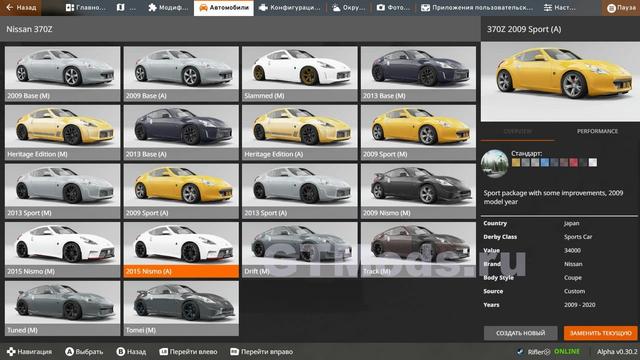The width and height of the screenshot is (640, 360).
Task: Click the Derby Class Sports Car value
Action: [578, 237]
